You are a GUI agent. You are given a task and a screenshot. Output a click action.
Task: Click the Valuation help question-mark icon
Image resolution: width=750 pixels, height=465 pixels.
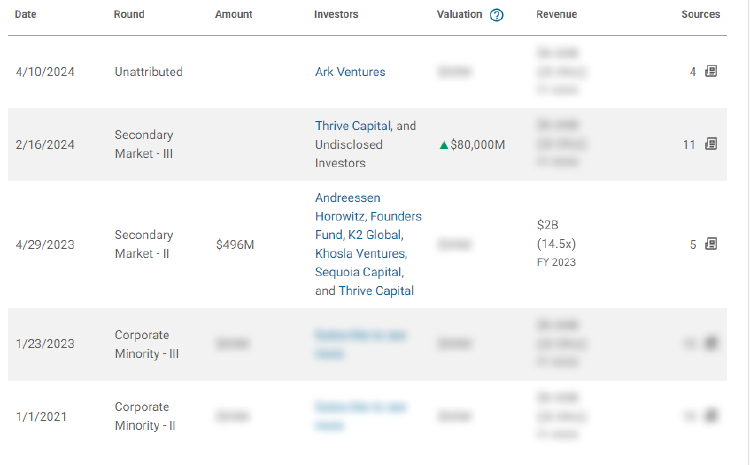(x=496, y=15)
